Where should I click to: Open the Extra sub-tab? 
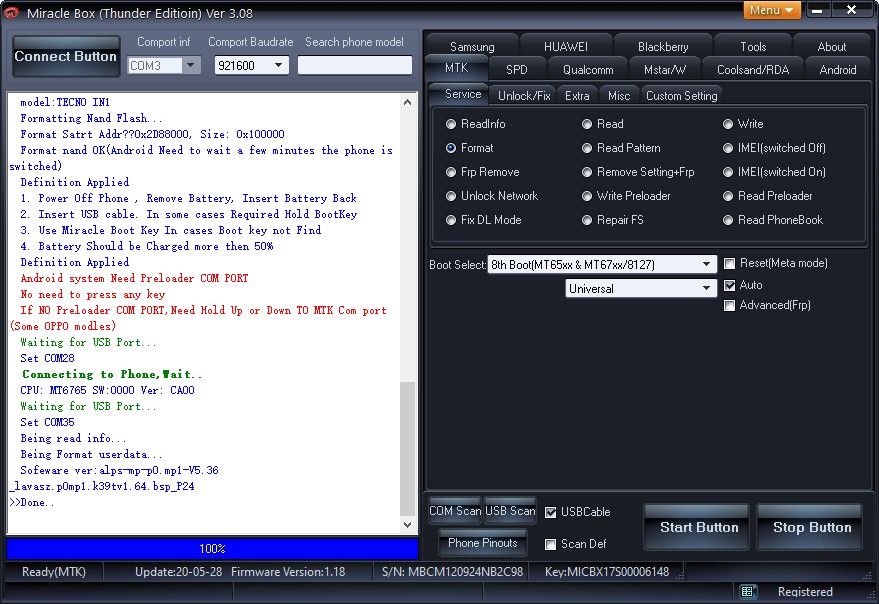577,95
